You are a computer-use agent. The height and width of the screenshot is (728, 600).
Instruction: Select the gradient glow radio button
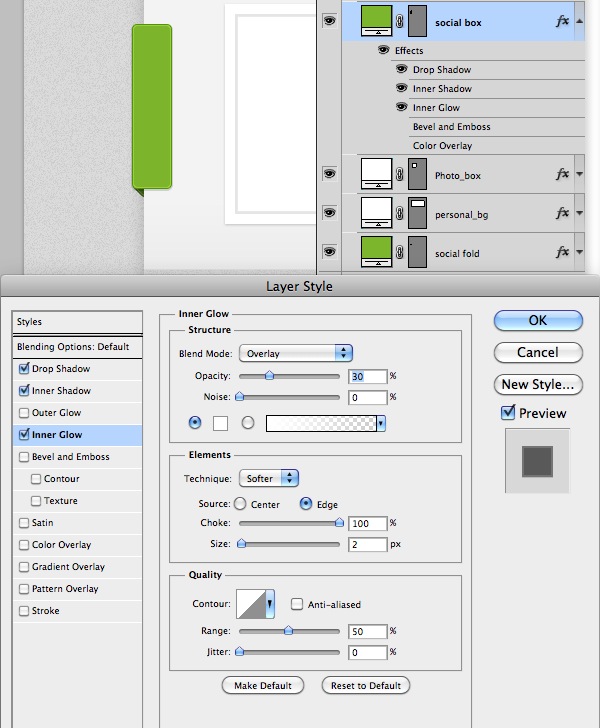tap(248, 422)
